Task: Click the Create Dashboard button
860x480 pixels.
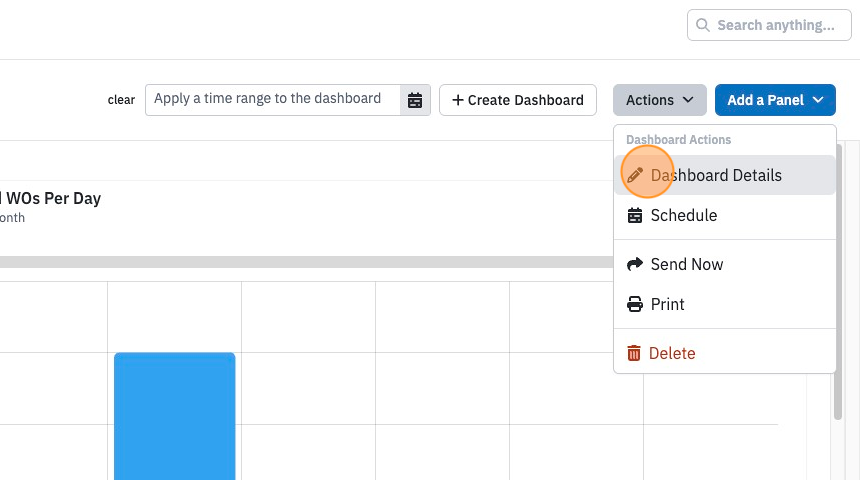Action: click(x=518, y=100)
